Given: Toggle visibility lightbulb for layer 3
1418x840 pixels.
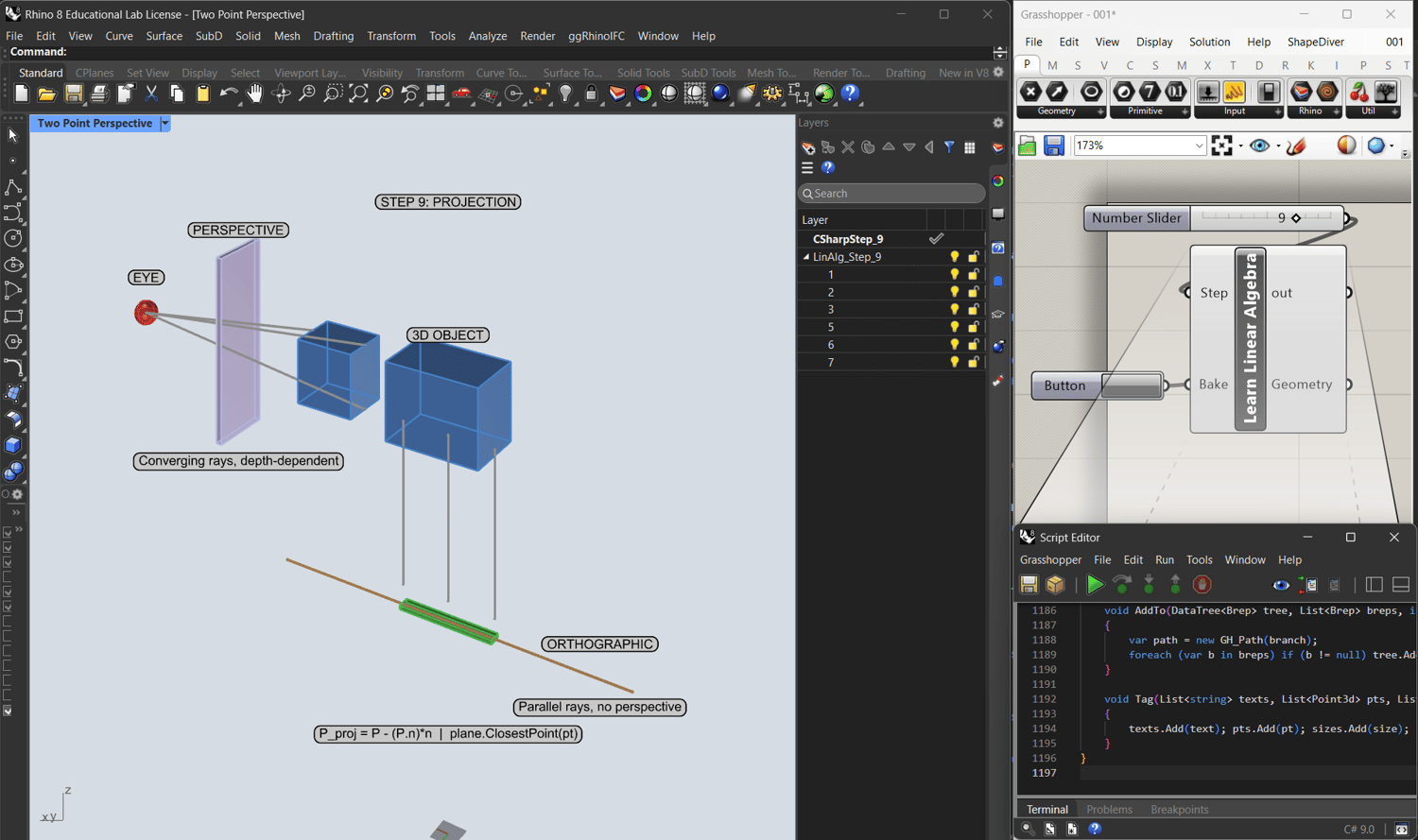Looking at the screenshot, I should (x=955, y=310).
